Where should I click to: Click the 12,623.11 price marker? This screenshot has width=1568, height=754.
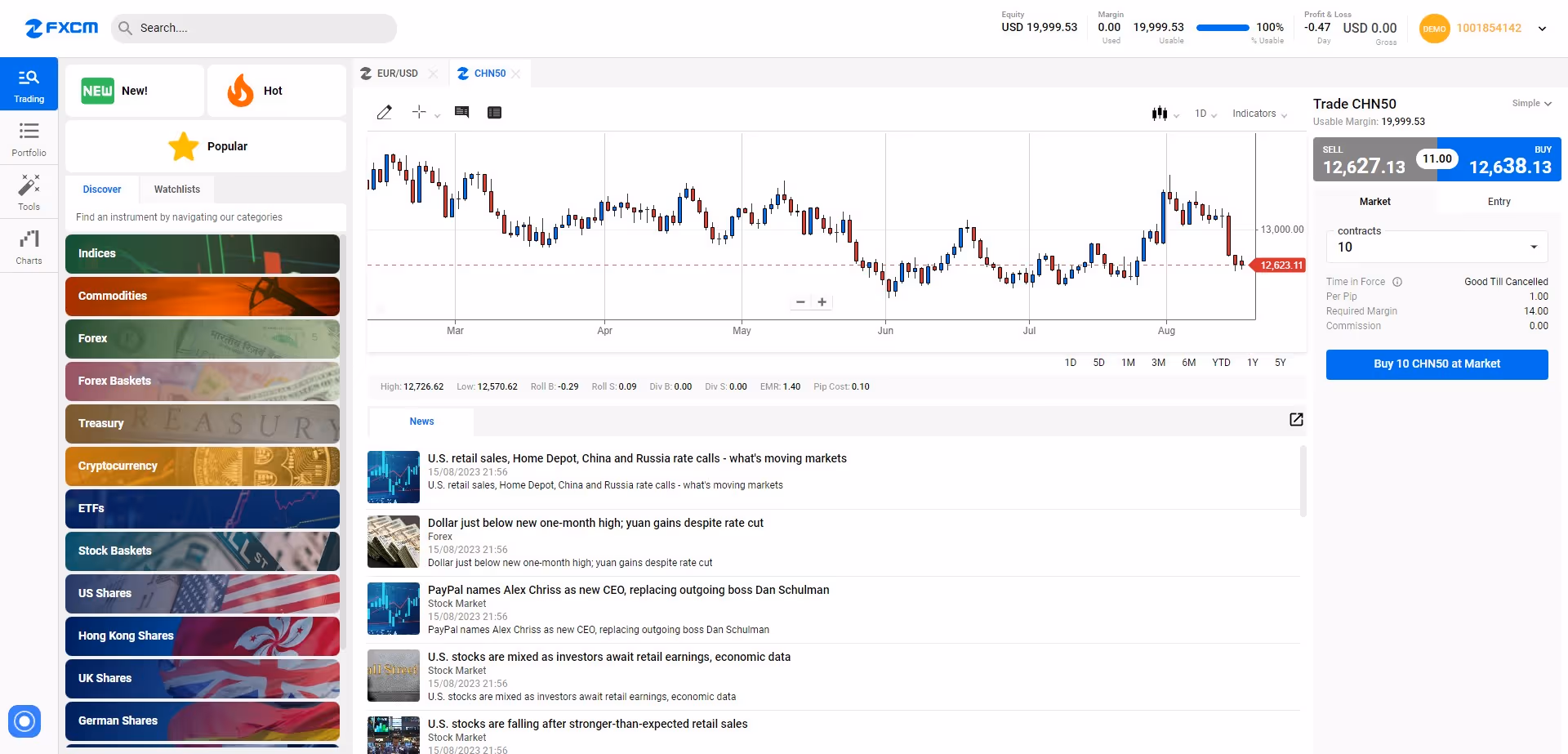(1280, 265)
